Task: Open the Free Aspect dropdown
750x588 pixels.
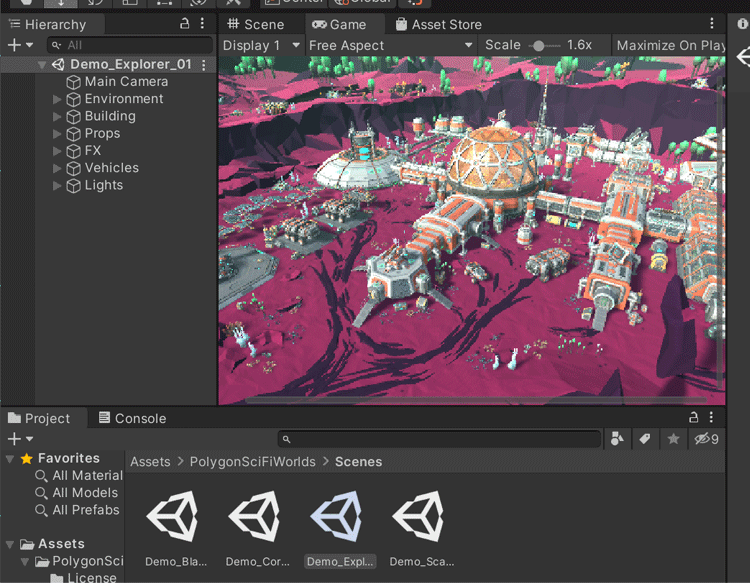Action: tap(390, 45)
